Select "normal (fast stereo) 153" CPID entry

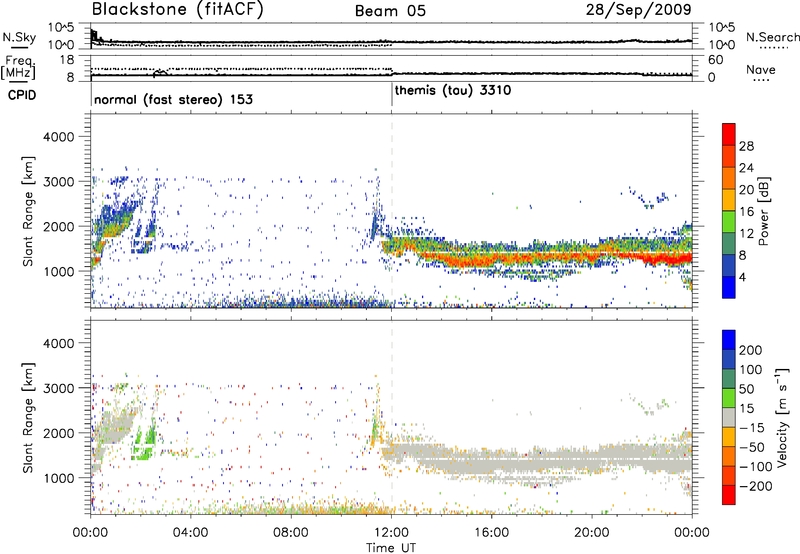coord(173,99)
